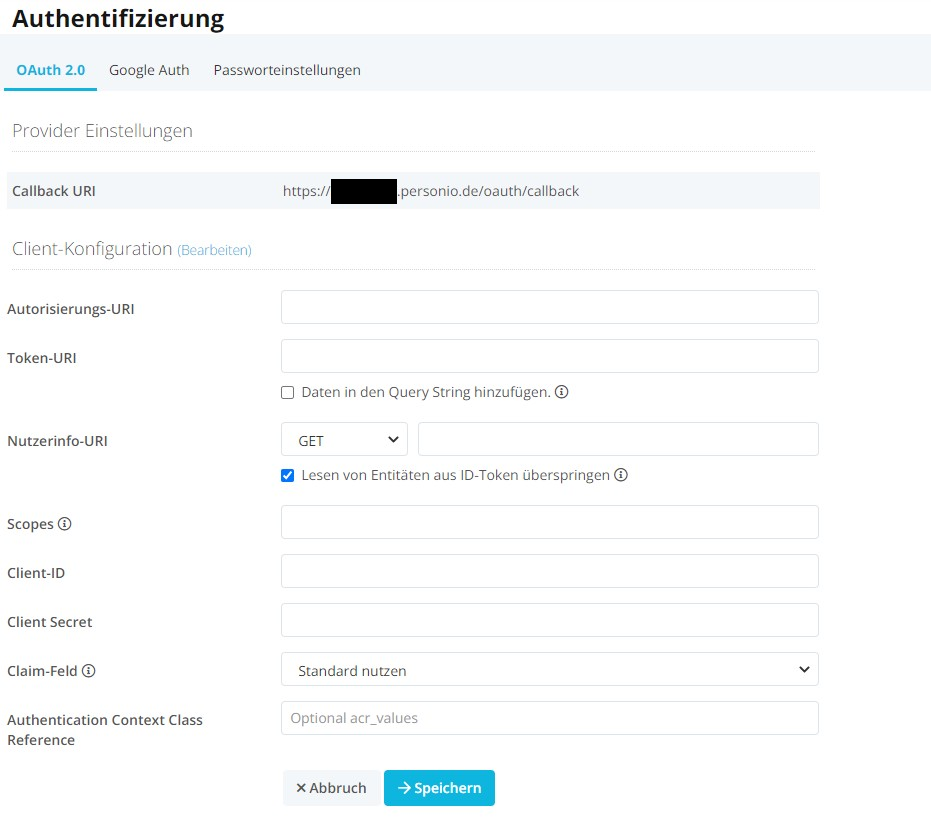931x834 pixels.
Task: Click the Bearbeiten link
Action: [214, 250]
